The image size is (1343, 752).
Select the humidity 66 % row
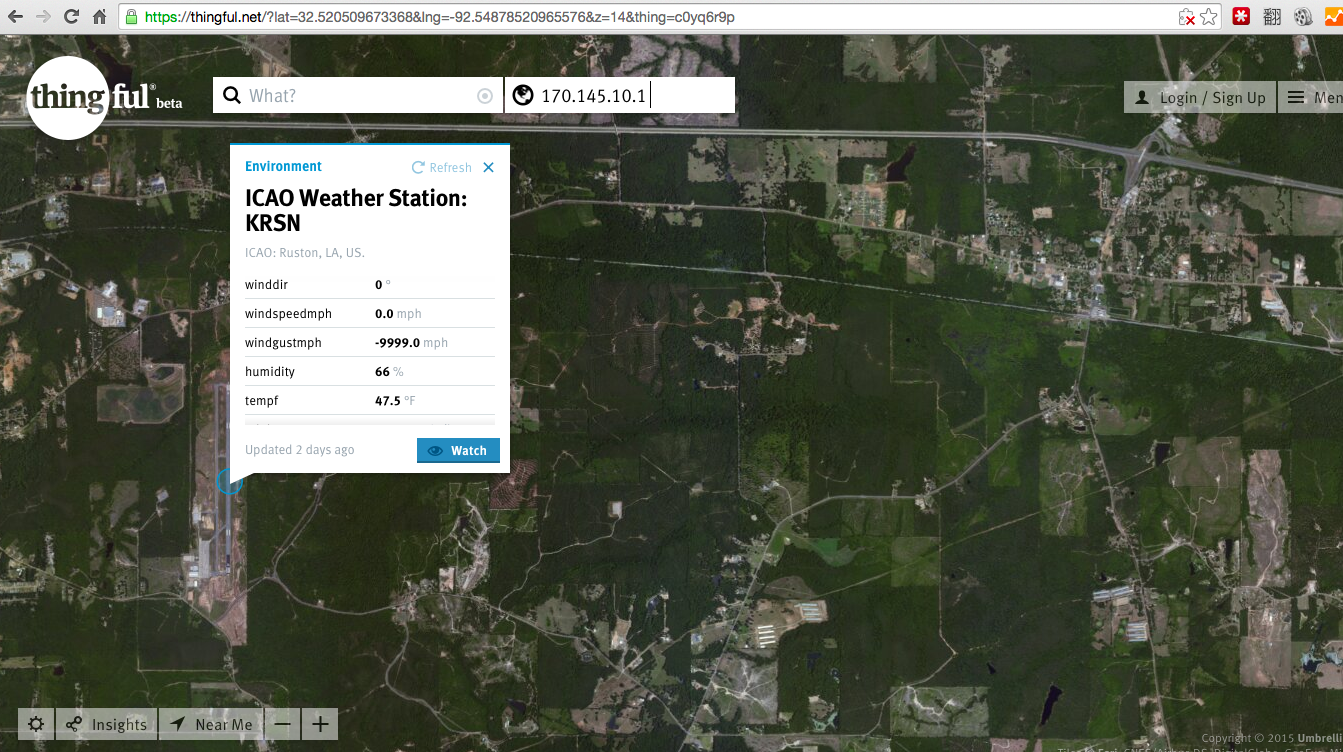click(370, 372)
